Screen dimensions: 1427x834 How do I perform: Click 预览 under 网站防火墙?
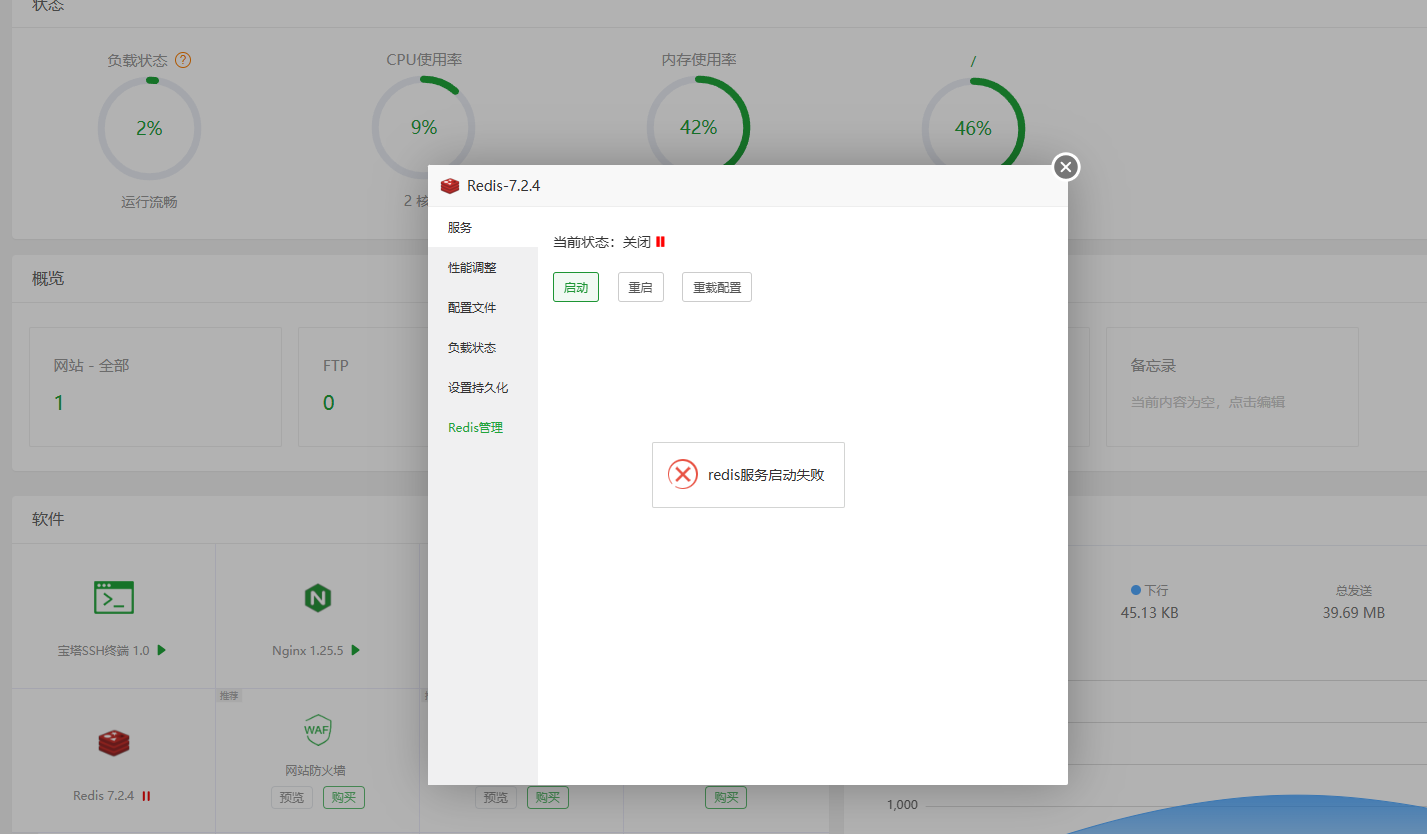[x=292, y=798]
